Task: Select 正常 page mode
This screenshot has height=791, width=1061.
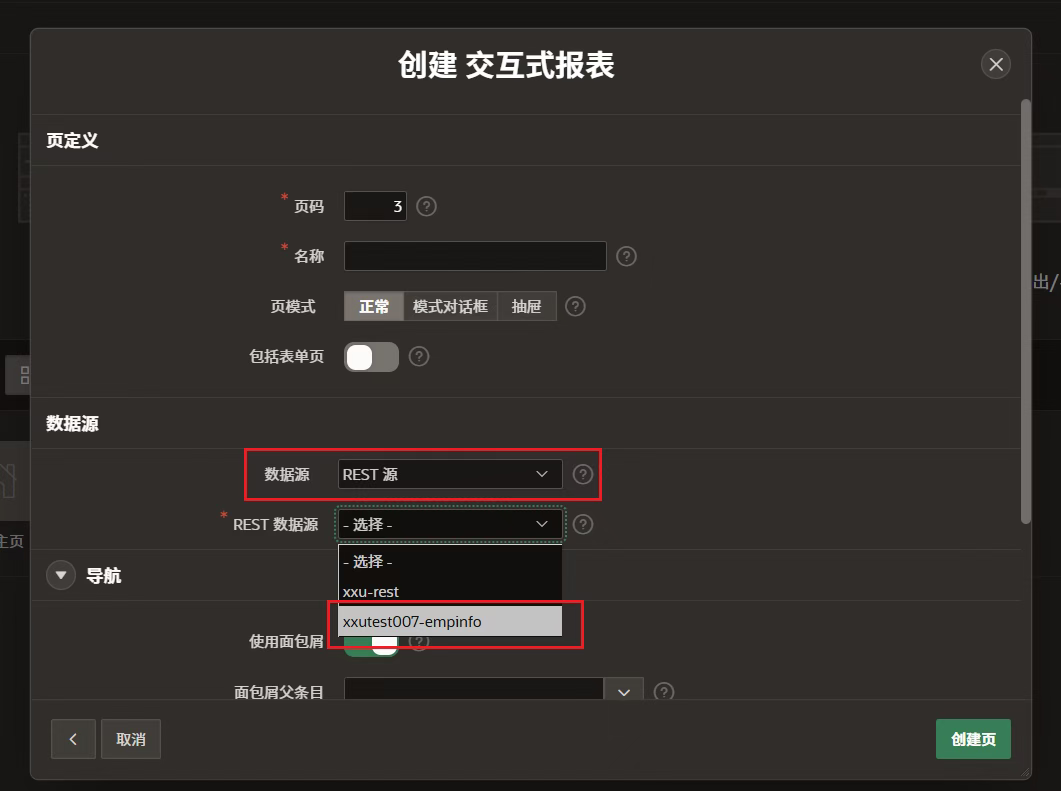Action: pos(374,307)
